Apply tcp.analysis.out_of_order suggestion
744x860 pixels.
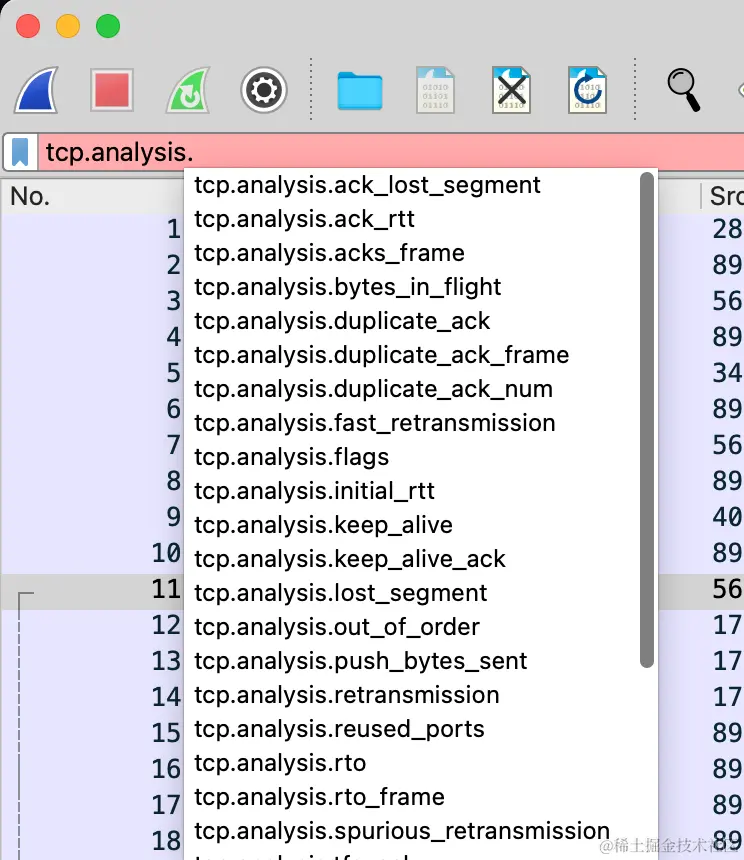tap(337, 627)
